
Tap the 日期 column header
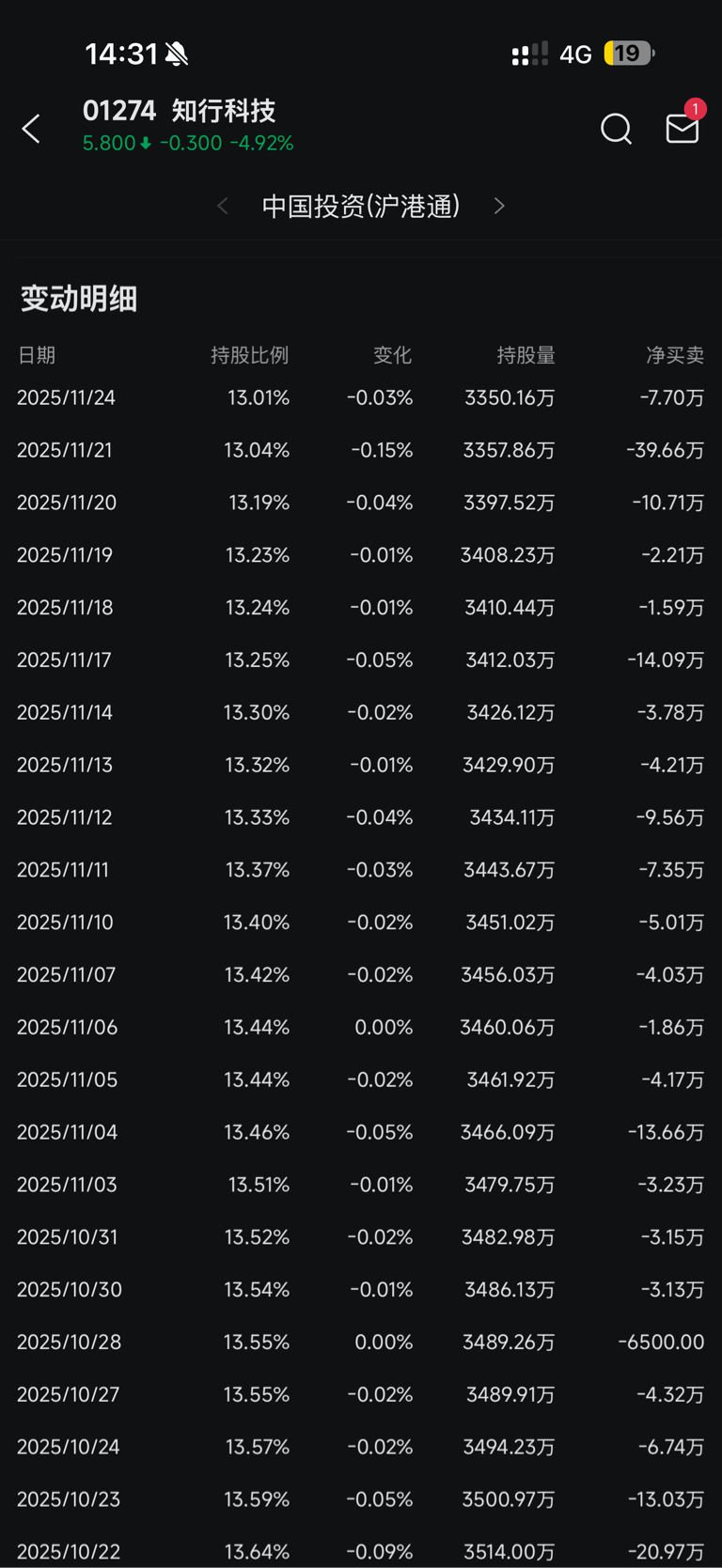[37, 355]
